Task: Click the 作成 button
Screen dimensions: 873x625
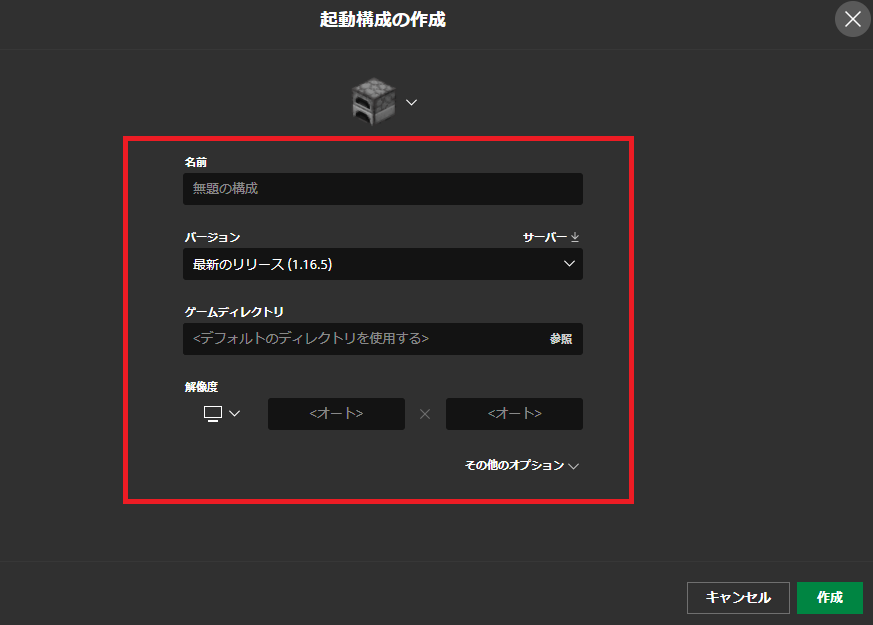Action: pos(831,597)
